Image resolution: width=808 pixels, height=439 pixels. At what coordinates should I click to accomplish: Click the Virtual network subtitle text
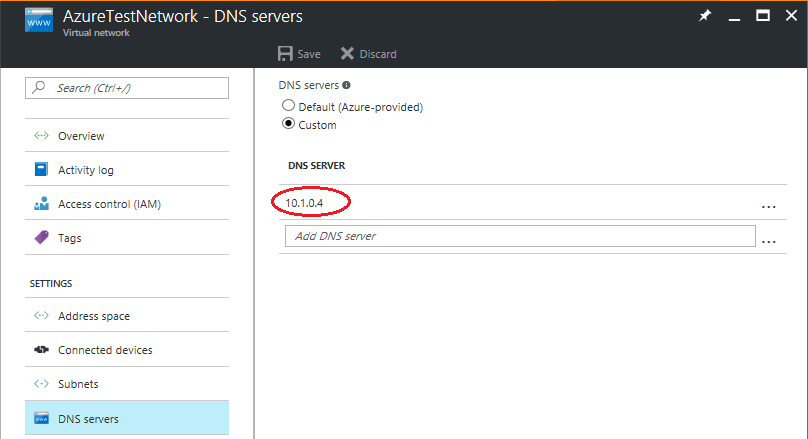pyautogui.click(x=96, y=32)
